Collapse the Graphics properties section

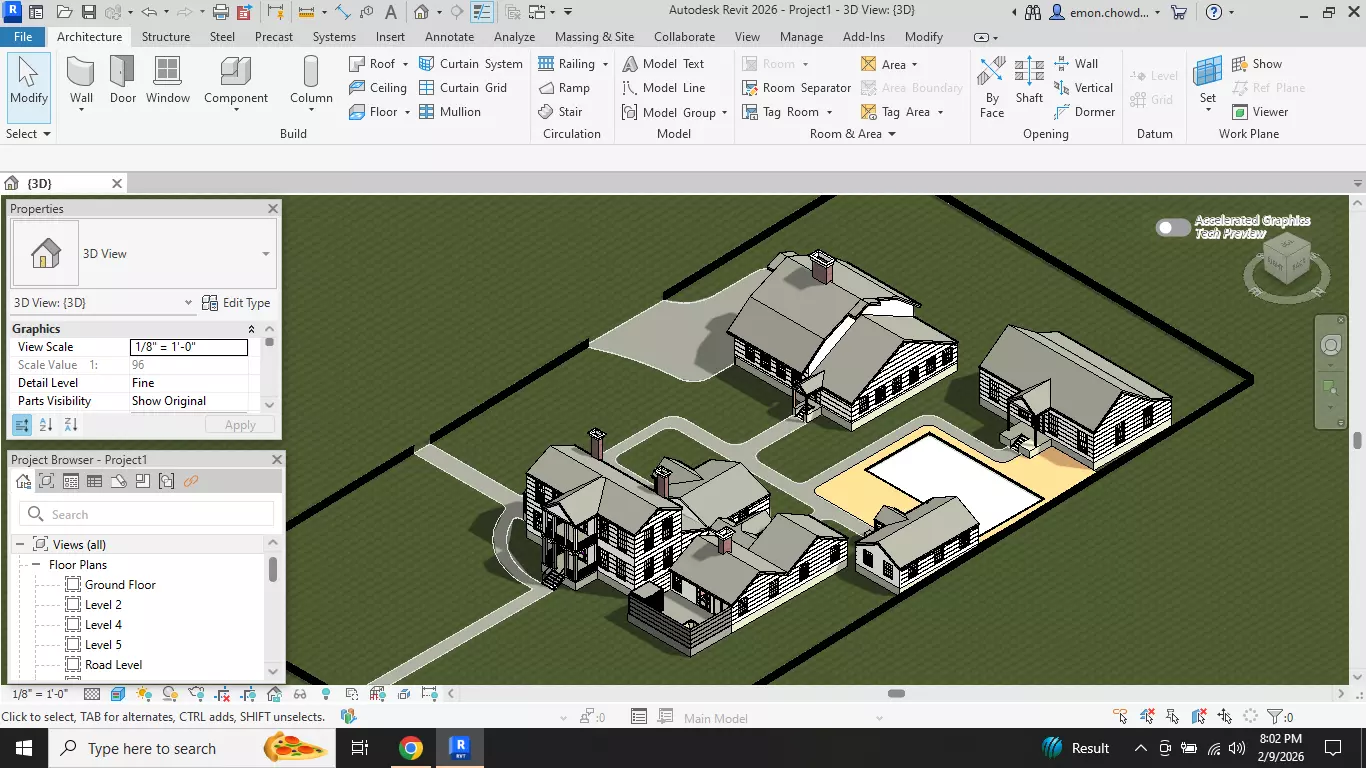pos(251,329)
